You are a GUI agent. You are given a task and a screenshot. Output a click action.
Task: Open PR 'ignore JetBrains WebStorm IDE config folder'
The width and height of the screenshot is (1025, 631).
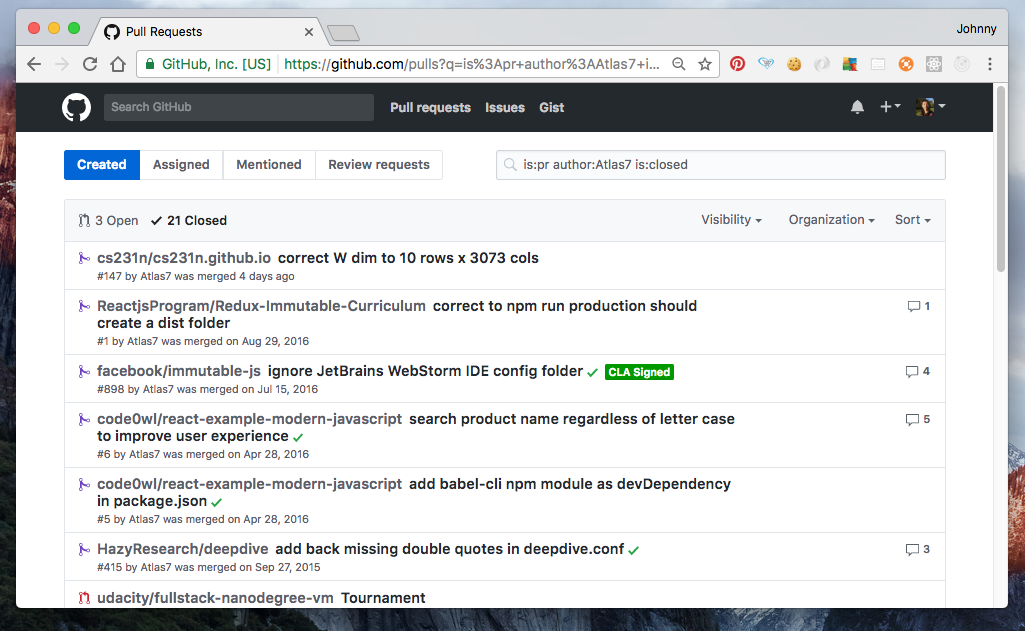[x=425, y=371]
